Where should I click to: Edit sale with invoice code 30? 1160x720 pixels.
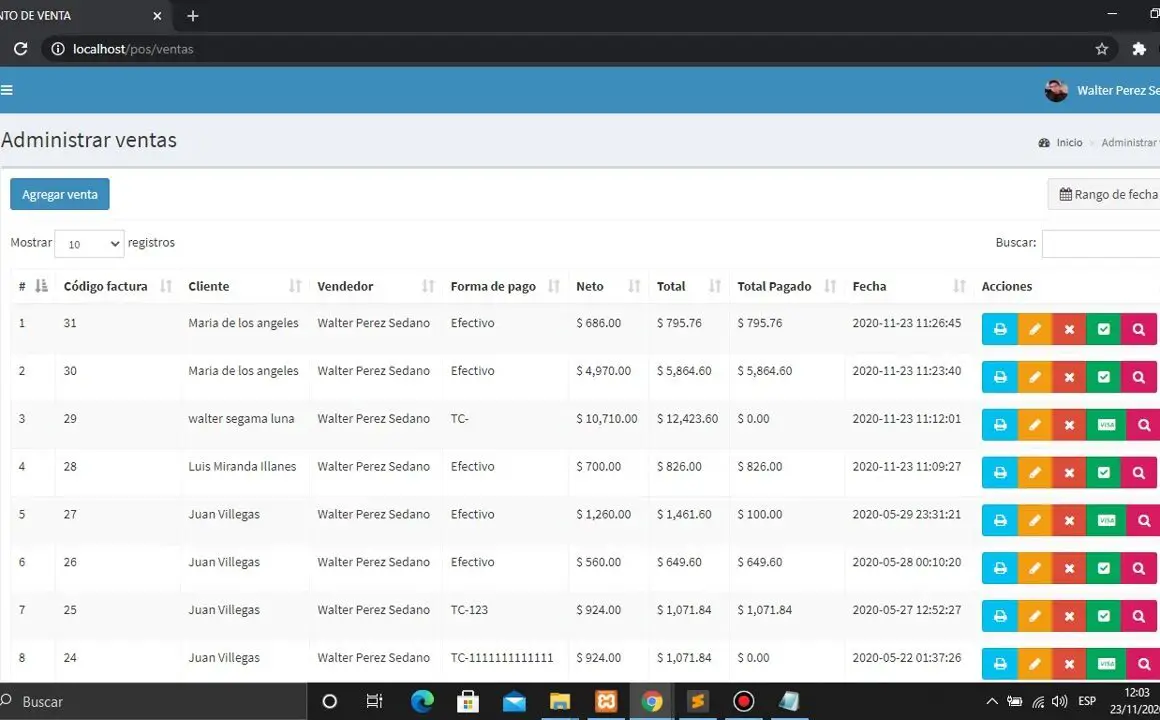(x=1034, y=377)
